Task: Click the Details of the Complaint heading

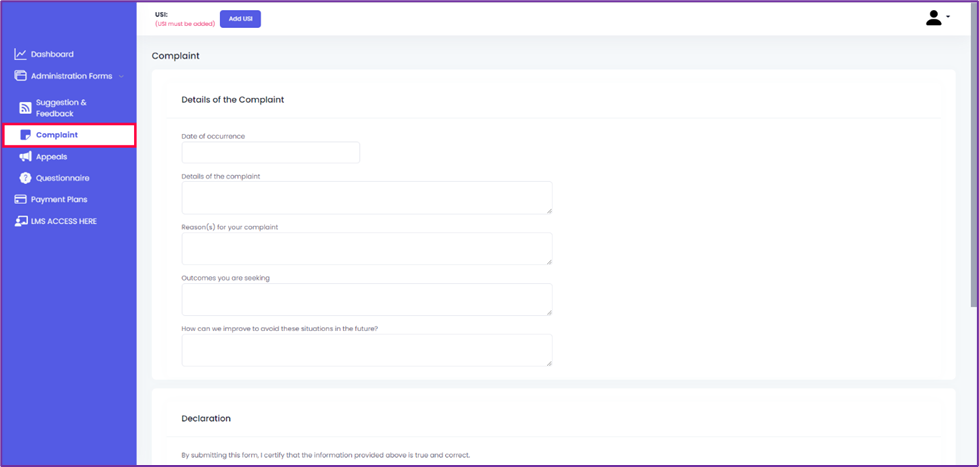Action: pos(233,99)
